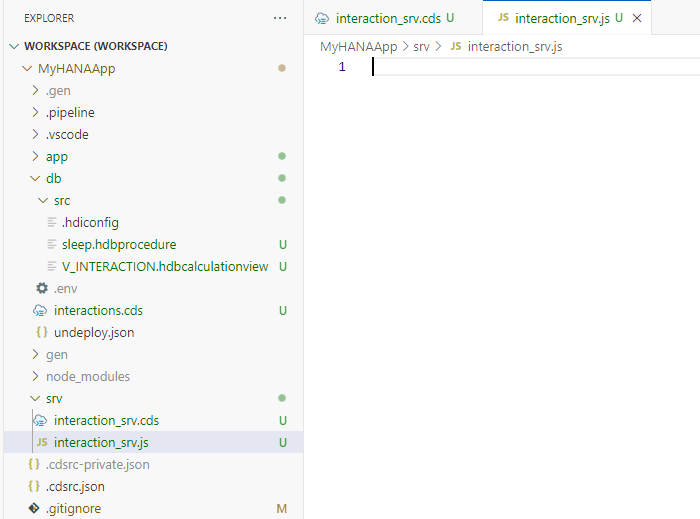
Task: Click the braces icon of undeploy.json
Action: [42, 332]
